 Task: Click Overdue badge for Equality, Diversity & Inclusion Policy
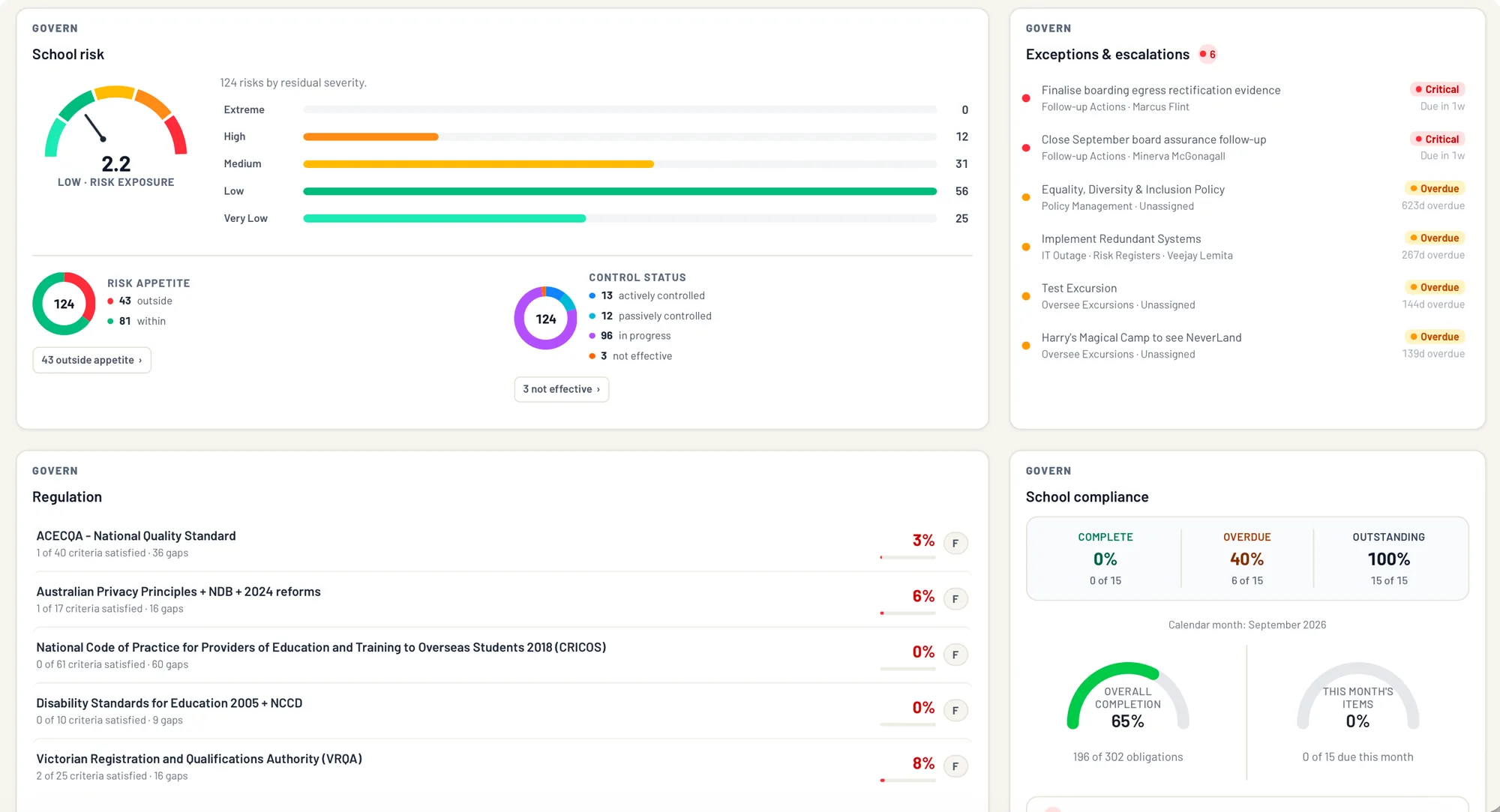pyautogui.click(x=1435, y=188)
